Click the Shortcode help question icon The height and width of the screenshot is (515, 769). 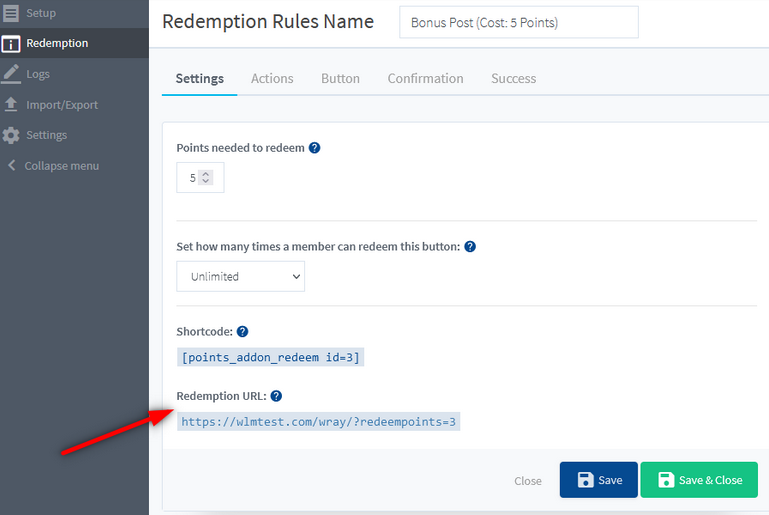pos(242,332)
